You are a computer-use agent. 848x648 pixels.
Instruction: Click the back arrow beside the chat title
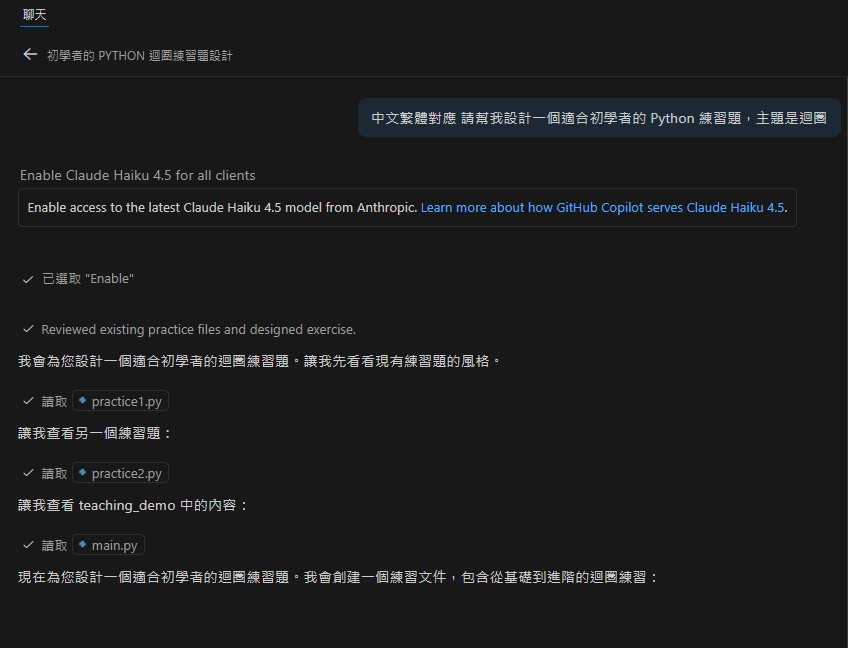click(x=30, y=55)
